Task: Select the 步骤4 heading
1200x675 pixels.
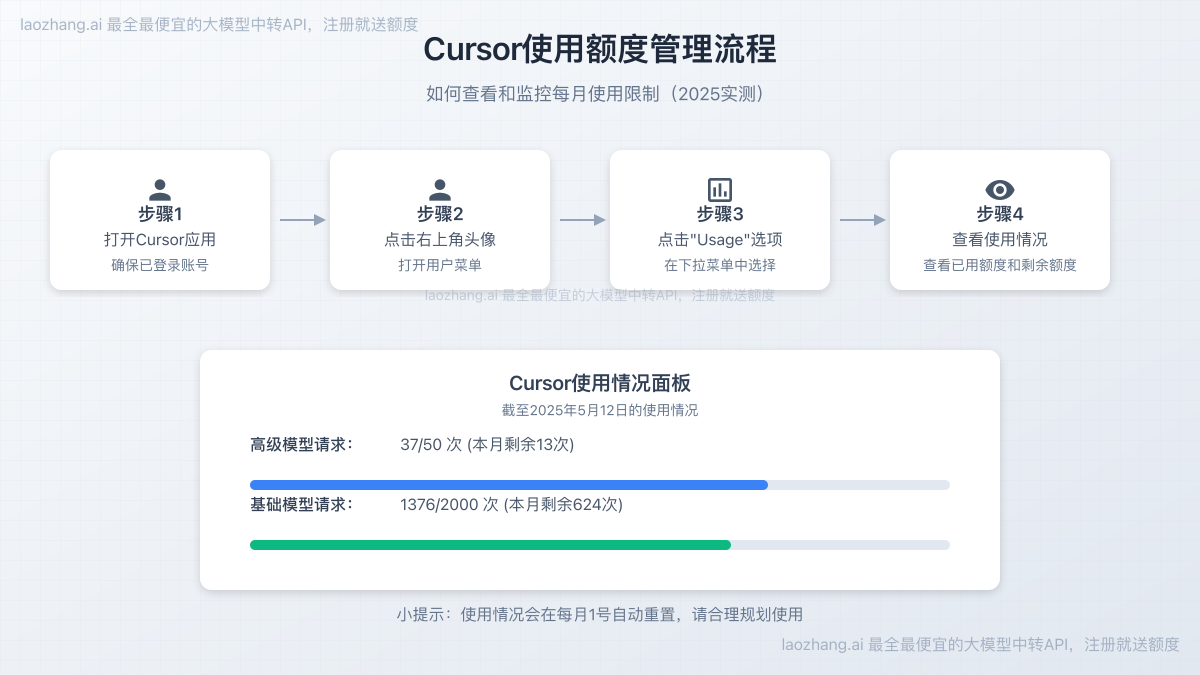Action: pyautogui.click(x=1000, y=214)
